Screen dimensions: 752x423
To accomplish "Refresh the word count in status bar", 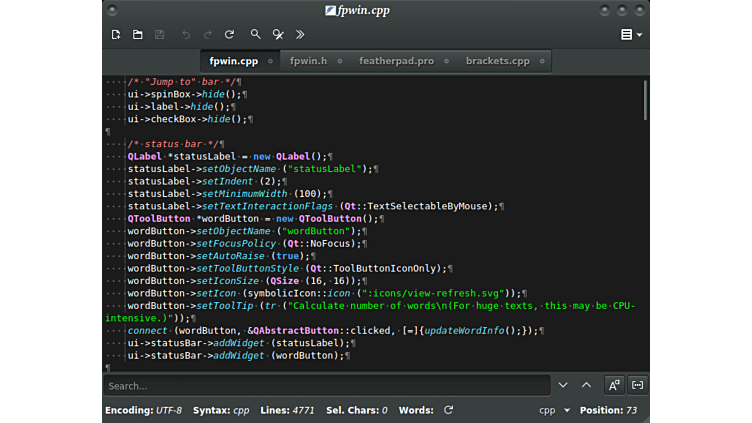I will pos(449,410).
